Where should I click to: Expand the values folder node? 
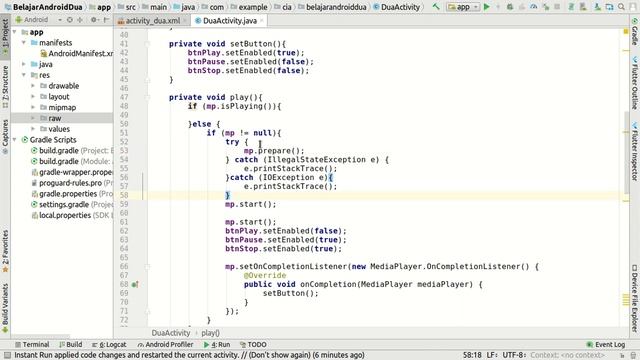pyautogui.click(x=33, y=129)
